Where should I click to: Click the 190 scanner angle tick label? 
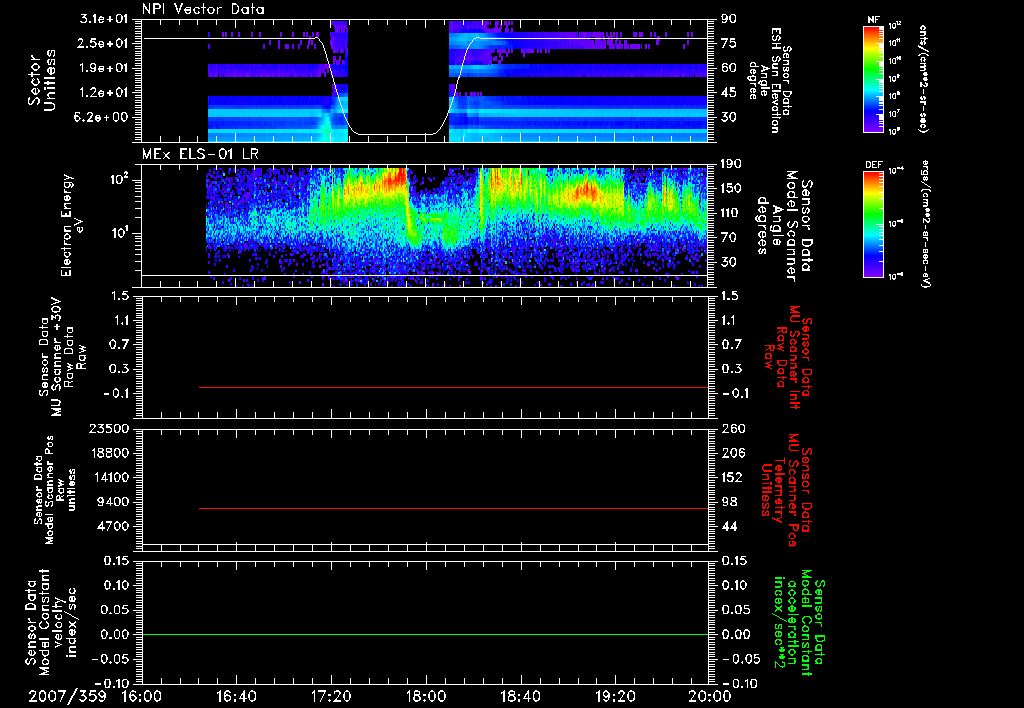[732, 164]
